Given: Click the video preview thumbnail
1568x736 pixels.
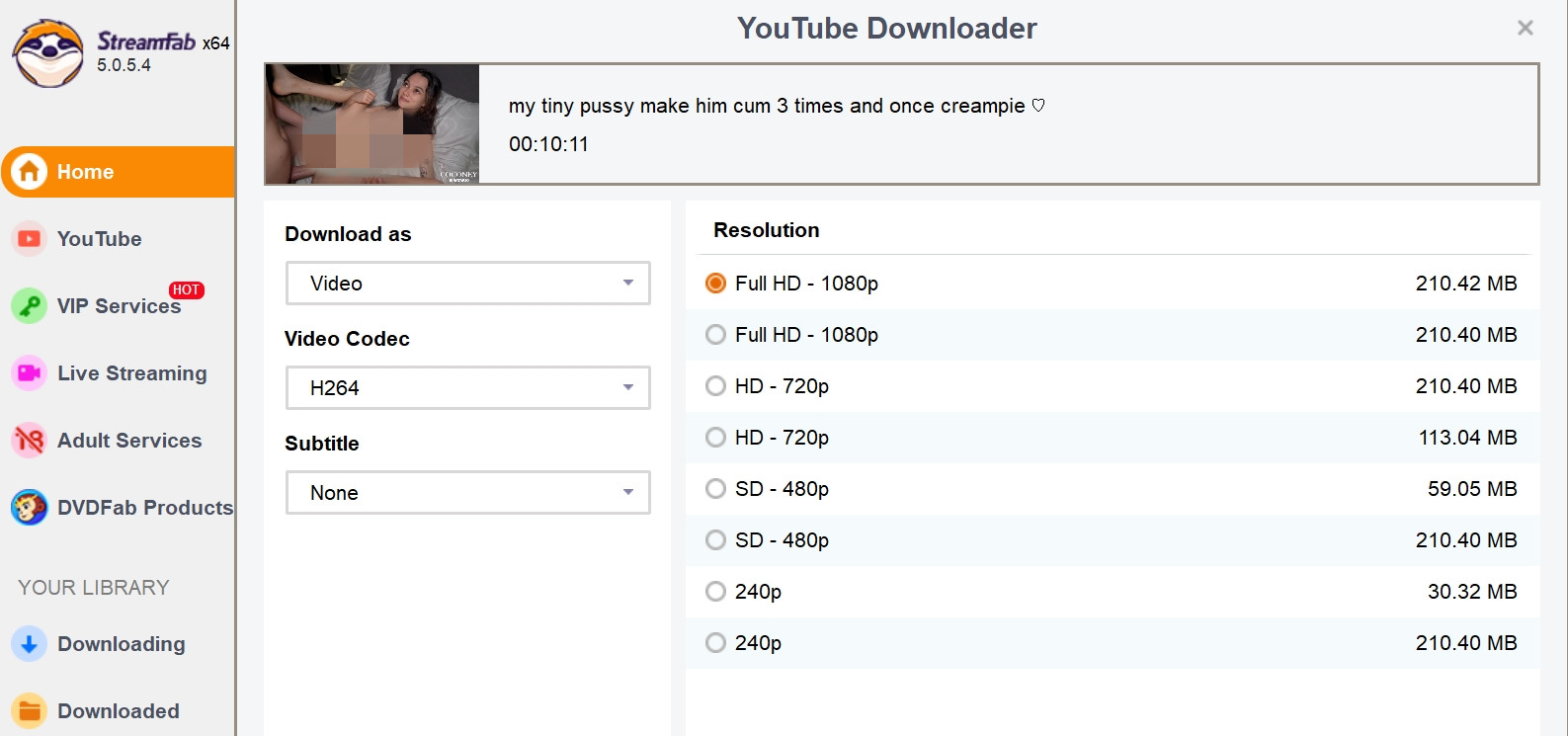Looking at the screenshot, I should coord(372,124).
